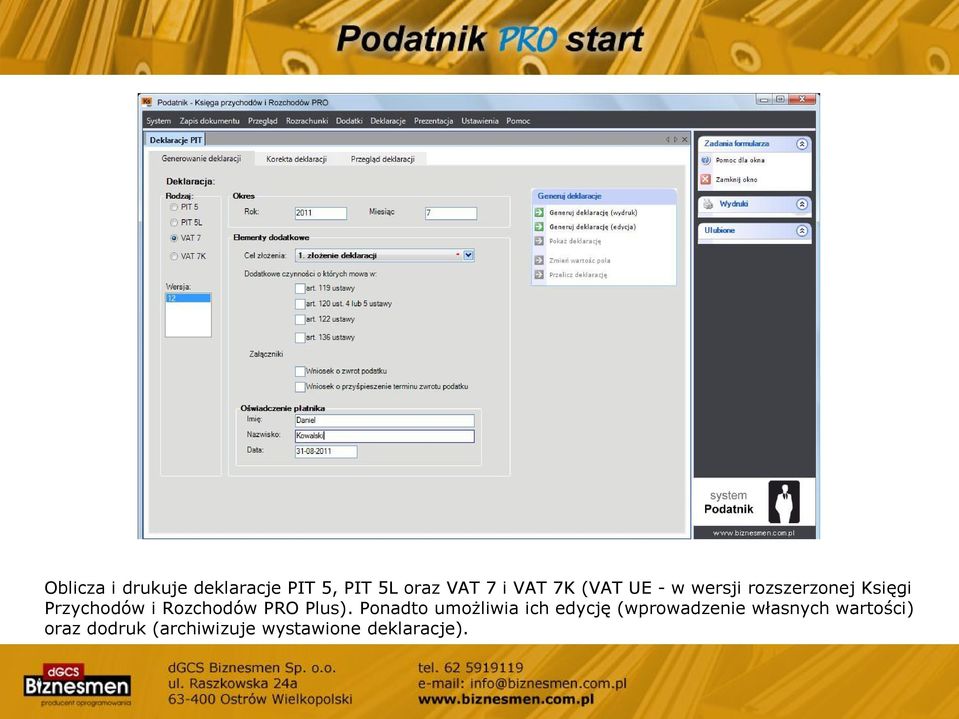This screenshot has width=959, height=719.
Task: Open the Prezentacja menu
Action: (434, 121)
